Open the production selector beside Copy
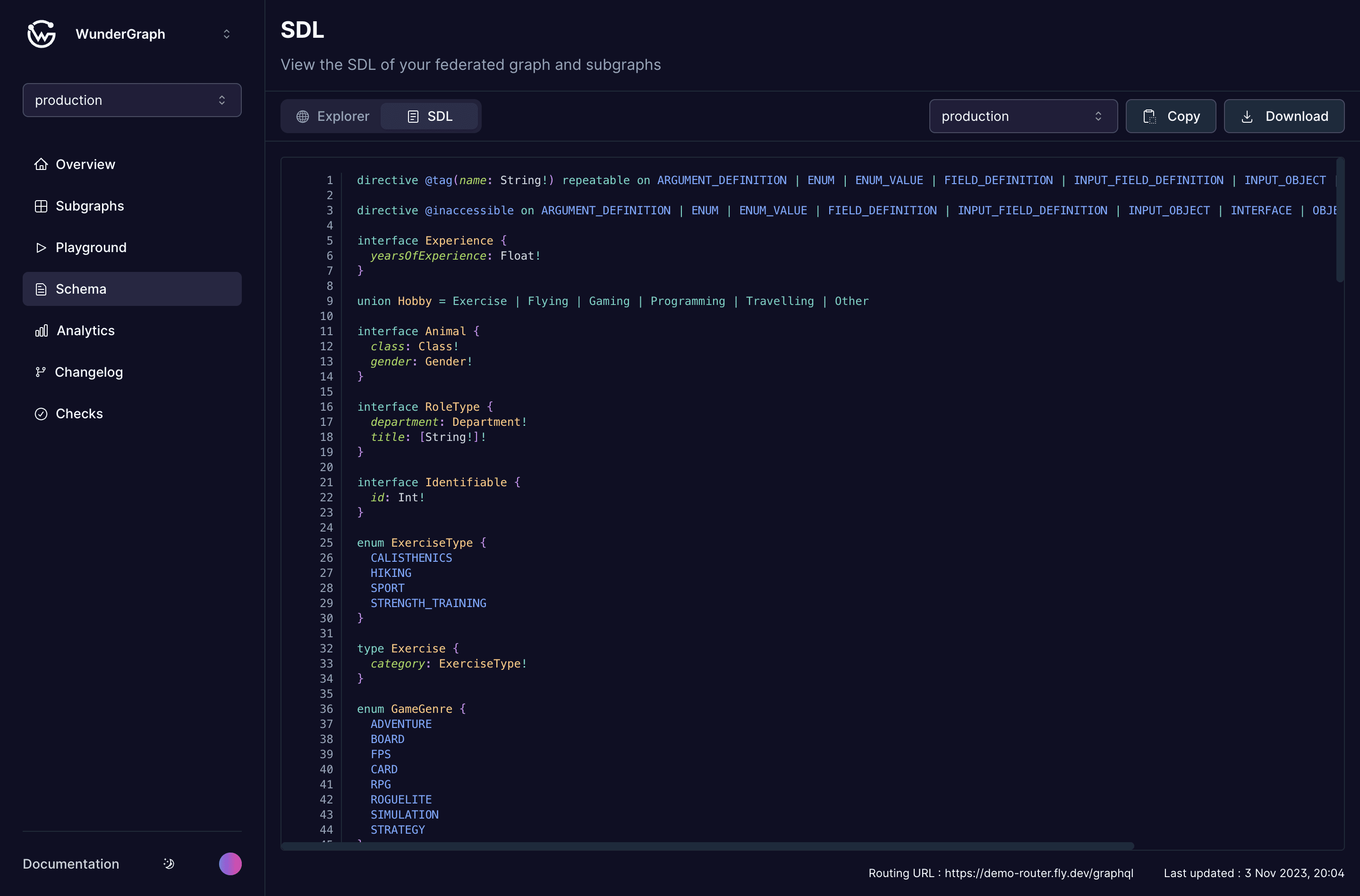 [1023, 117]
